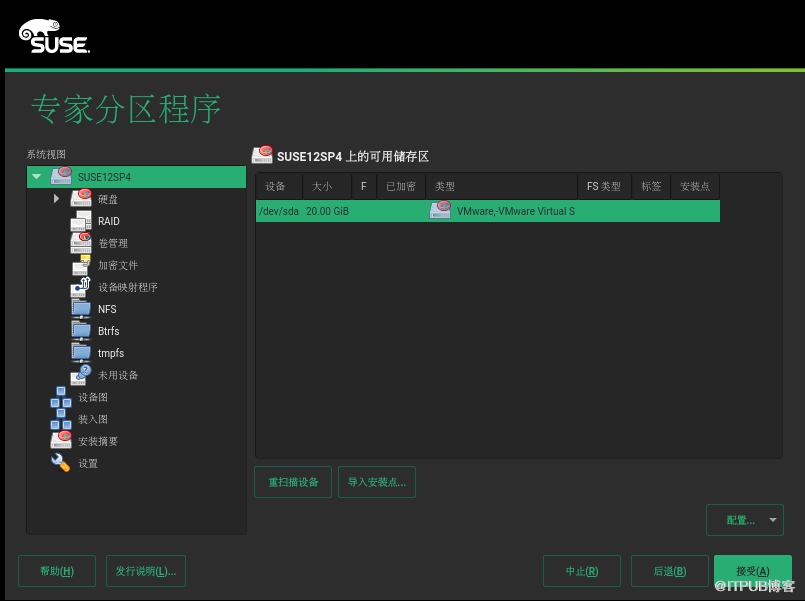Screen dimensions: 805x601
Task: Click the disk icon beside storage heading
Action: pyautogui.click(x=262, y=155)
